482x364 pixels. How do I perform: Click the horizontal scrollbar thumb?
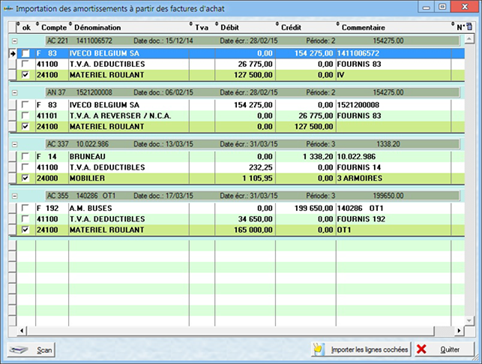(230, 331)
